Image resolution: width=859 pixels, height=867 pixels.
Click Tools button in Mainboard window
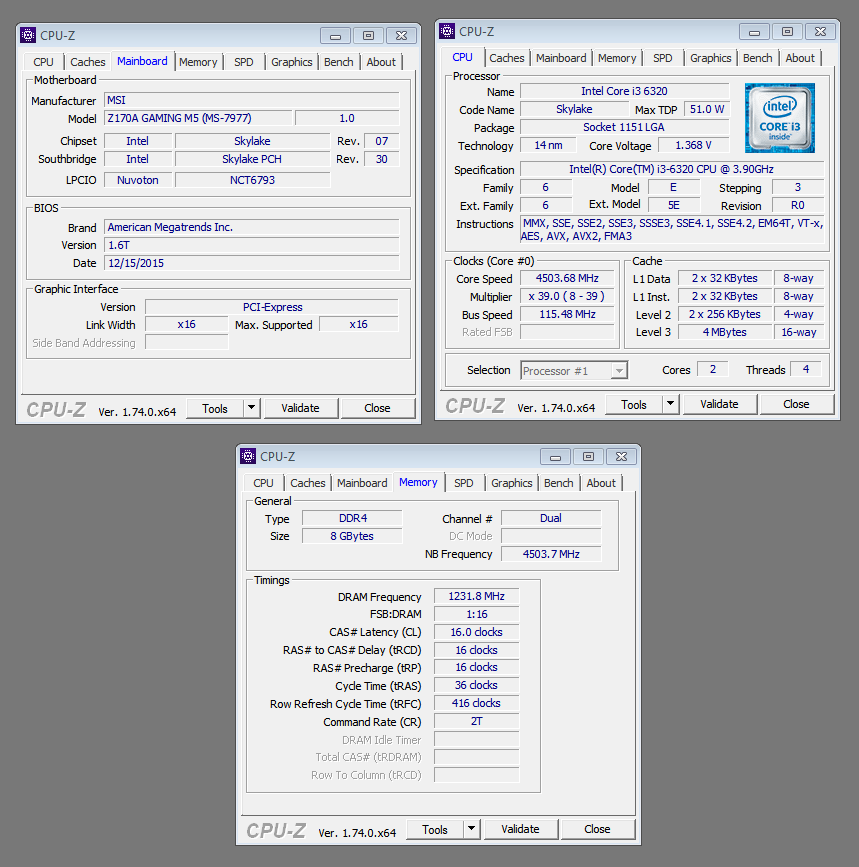coord(214,408)
